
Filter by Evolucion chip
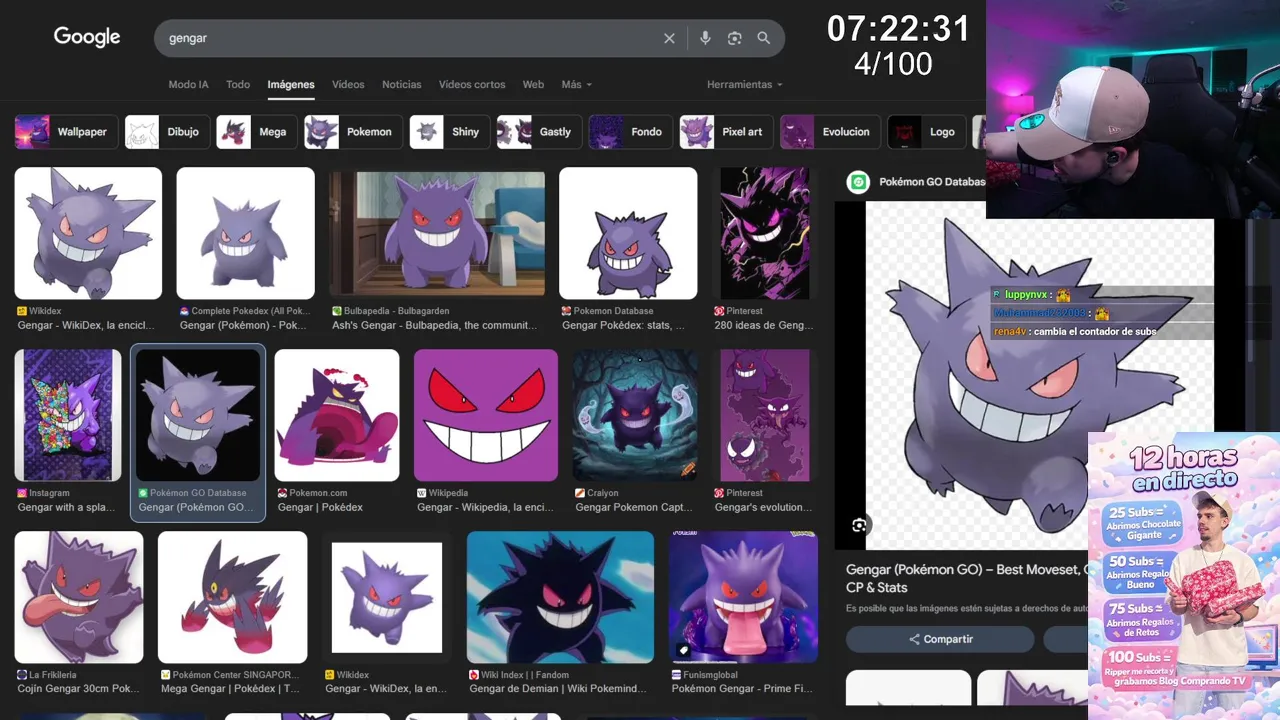click(x=830, y=132)
